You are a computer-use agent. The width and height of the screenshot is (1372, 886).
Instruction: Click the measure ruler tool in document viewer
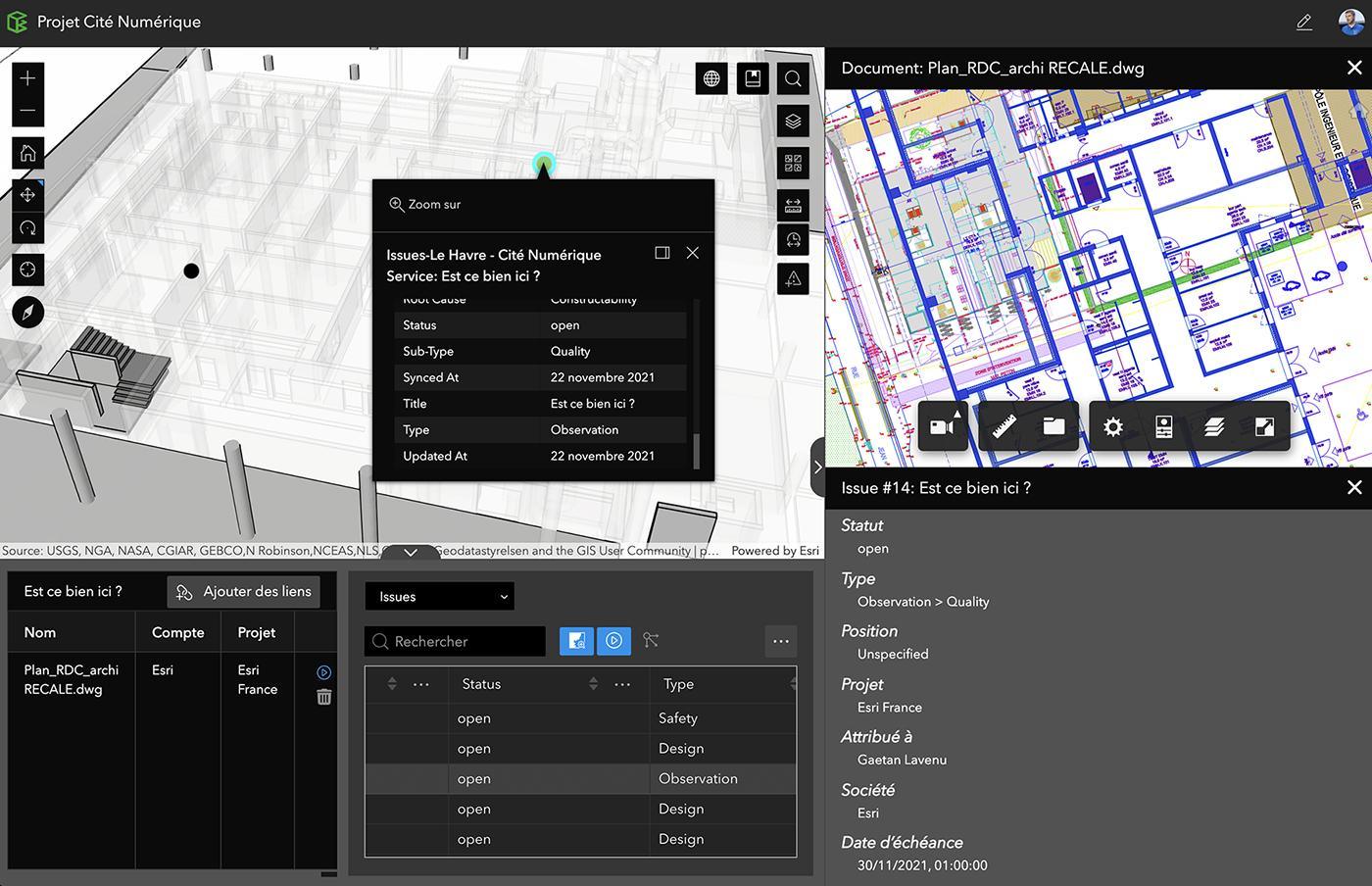pyautogui.click(x=1004, y=426)
